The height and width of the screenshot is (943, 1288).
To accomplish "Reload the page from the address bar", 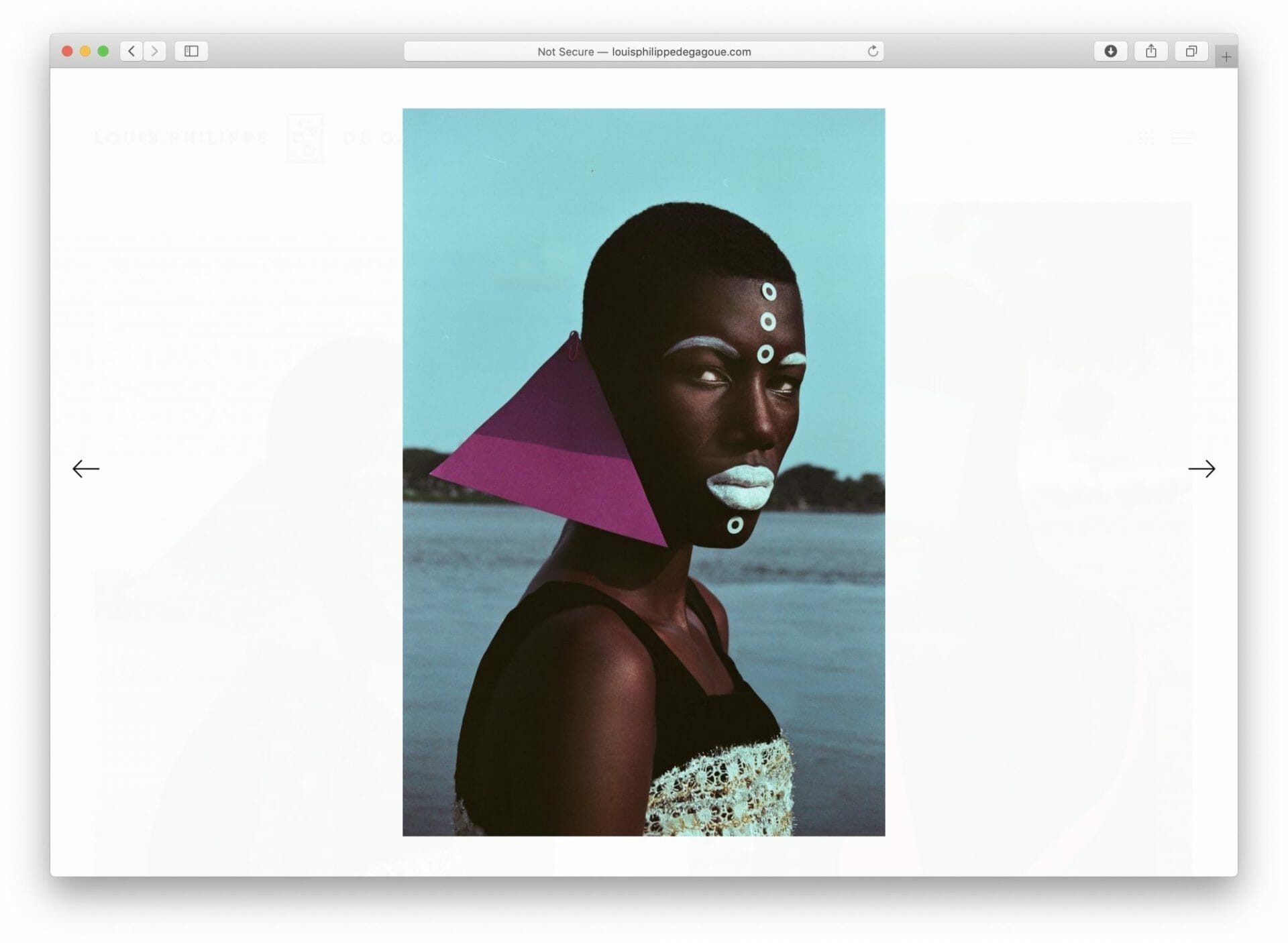I will click(x=872, y=51).
